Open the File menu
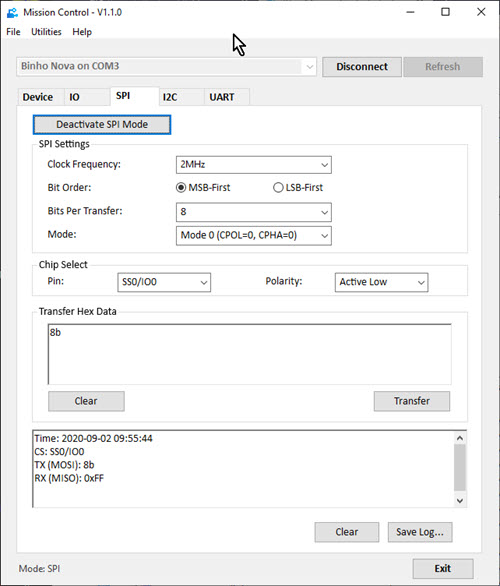The height and width of the screenshot is (586, 500). point(13,32)
